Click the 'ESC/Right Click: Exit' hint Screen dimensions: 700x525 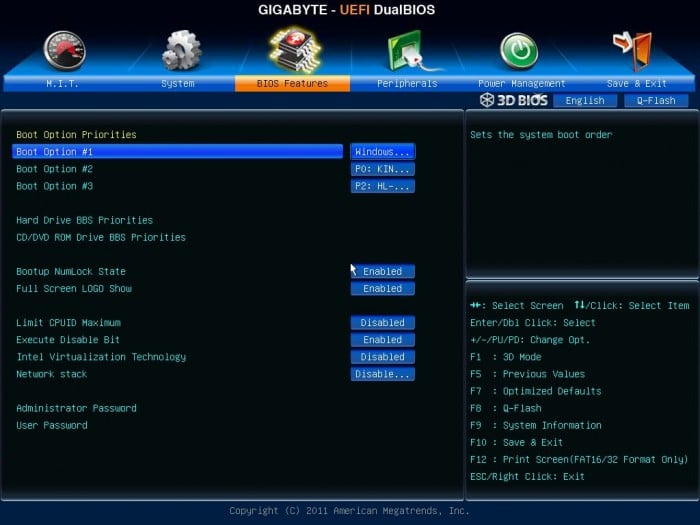527,477
